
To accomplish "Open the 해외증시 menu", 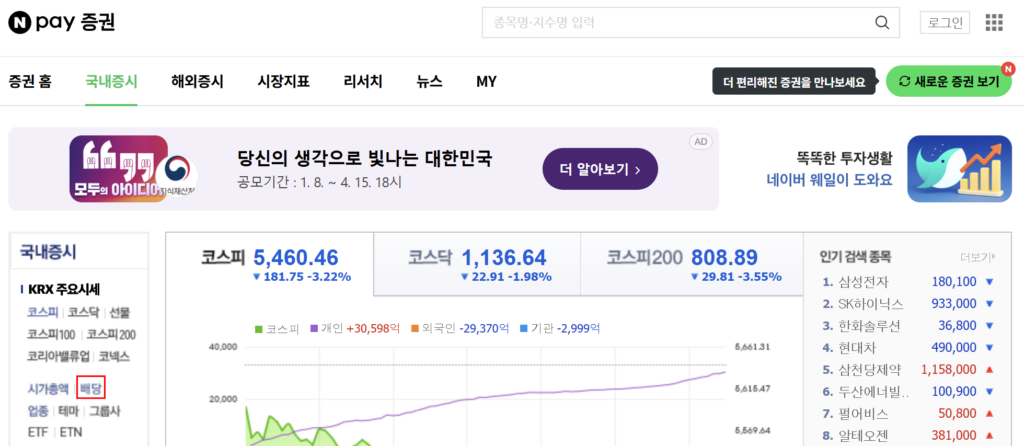I will pos(197,82).
